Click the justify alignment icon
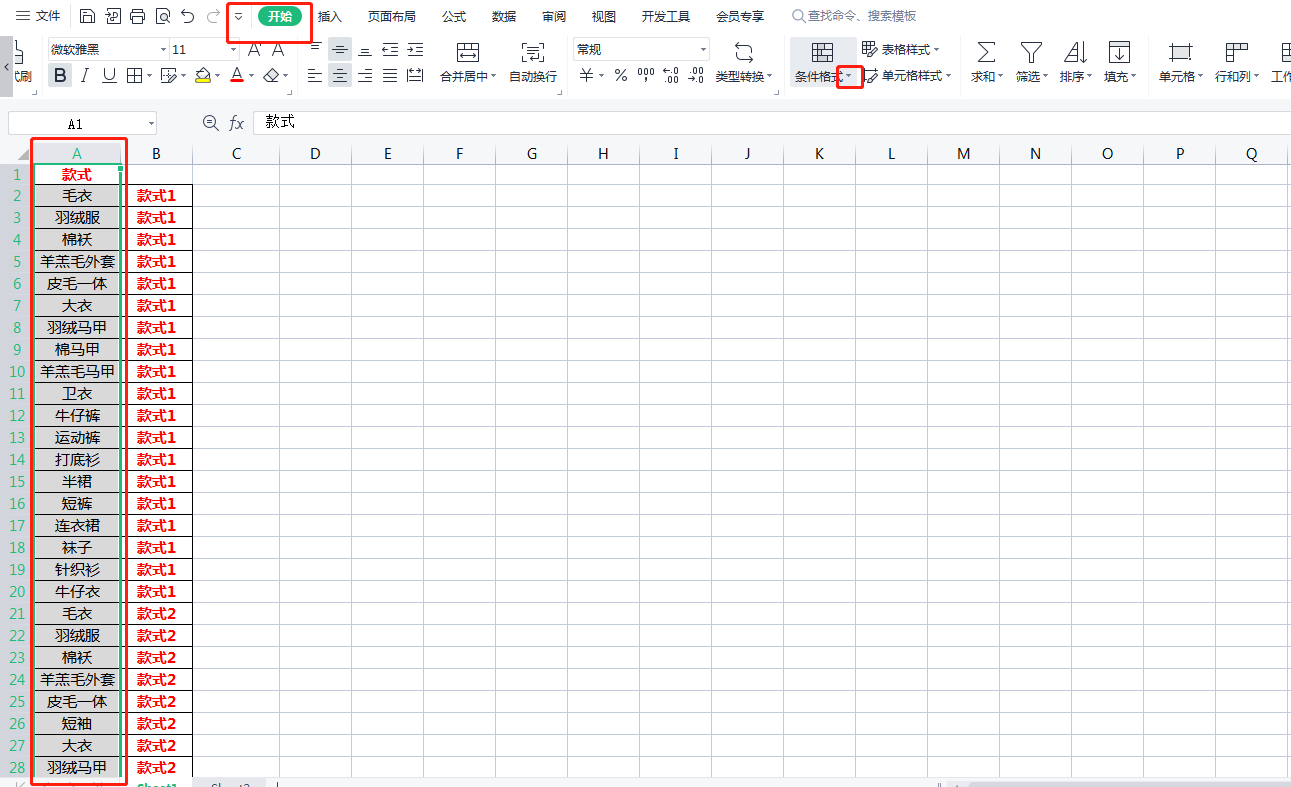The image size is (1291, 787). tap(390, 75)
